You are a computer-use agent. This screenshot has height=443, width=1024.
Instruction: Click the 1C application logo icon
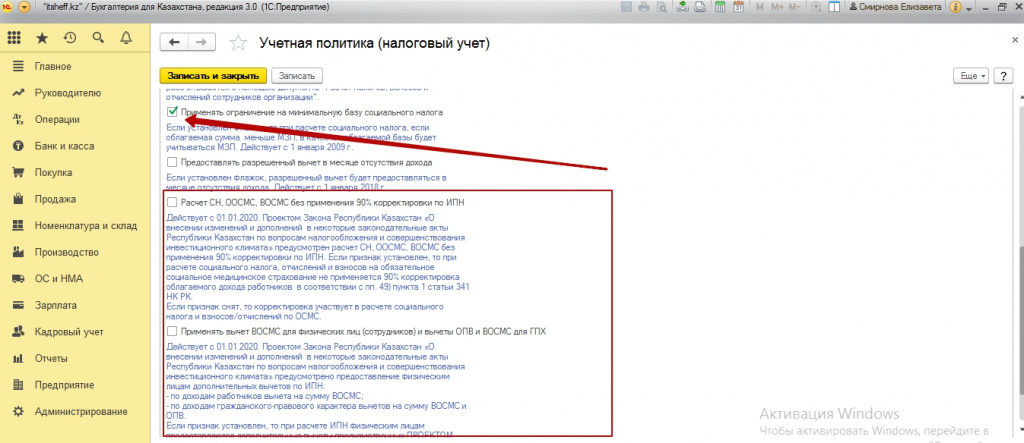[8, 7]
